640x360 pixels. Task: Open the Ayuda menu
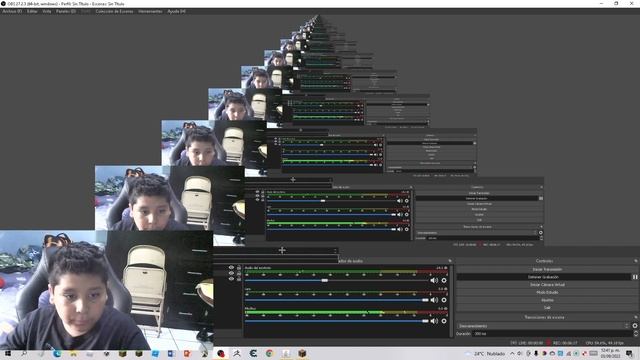pos(176,11)
